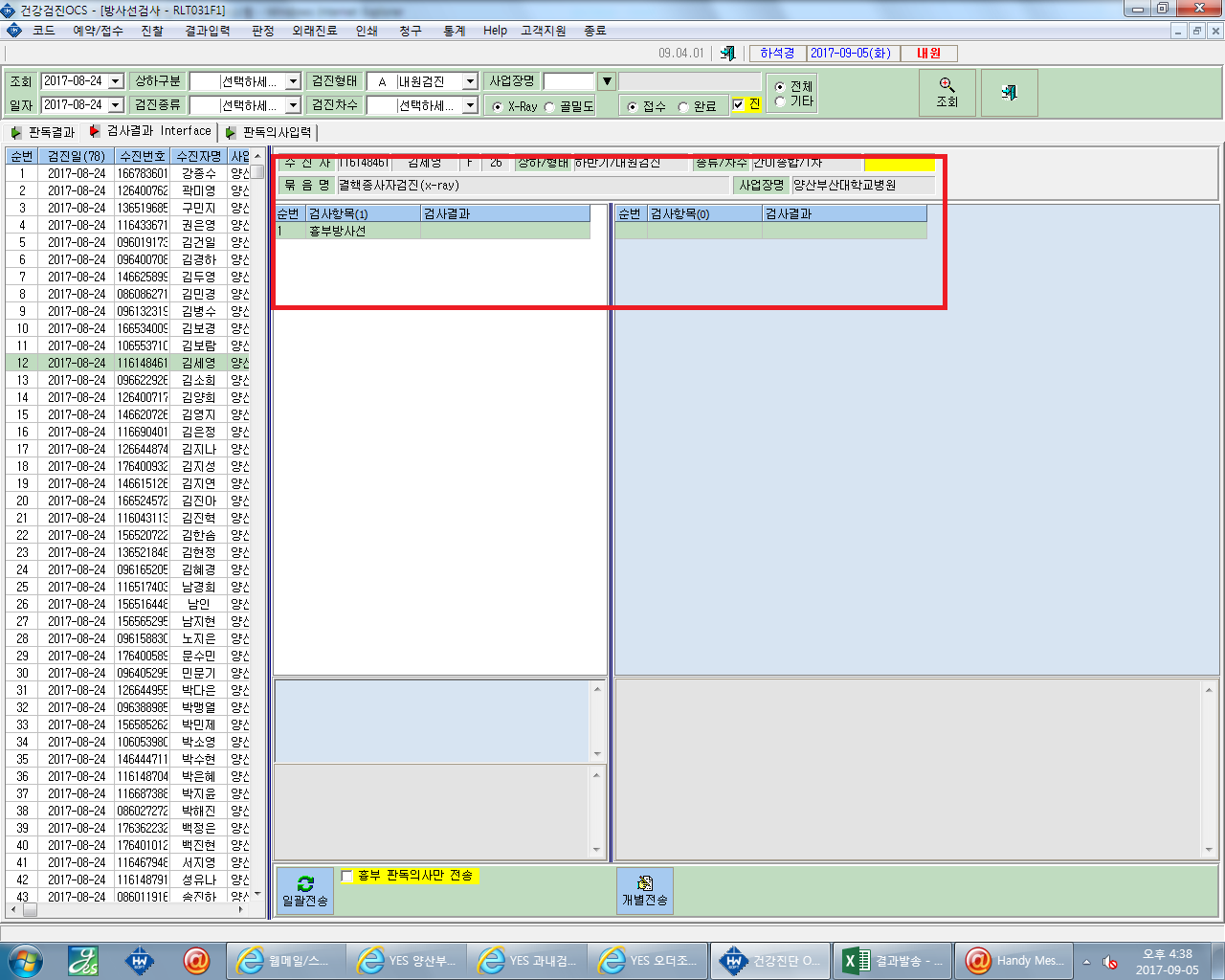The width and height of the screenshot is (1225, 980).
Task: Select the X-Ray radio button
Action: click(497, 107)
